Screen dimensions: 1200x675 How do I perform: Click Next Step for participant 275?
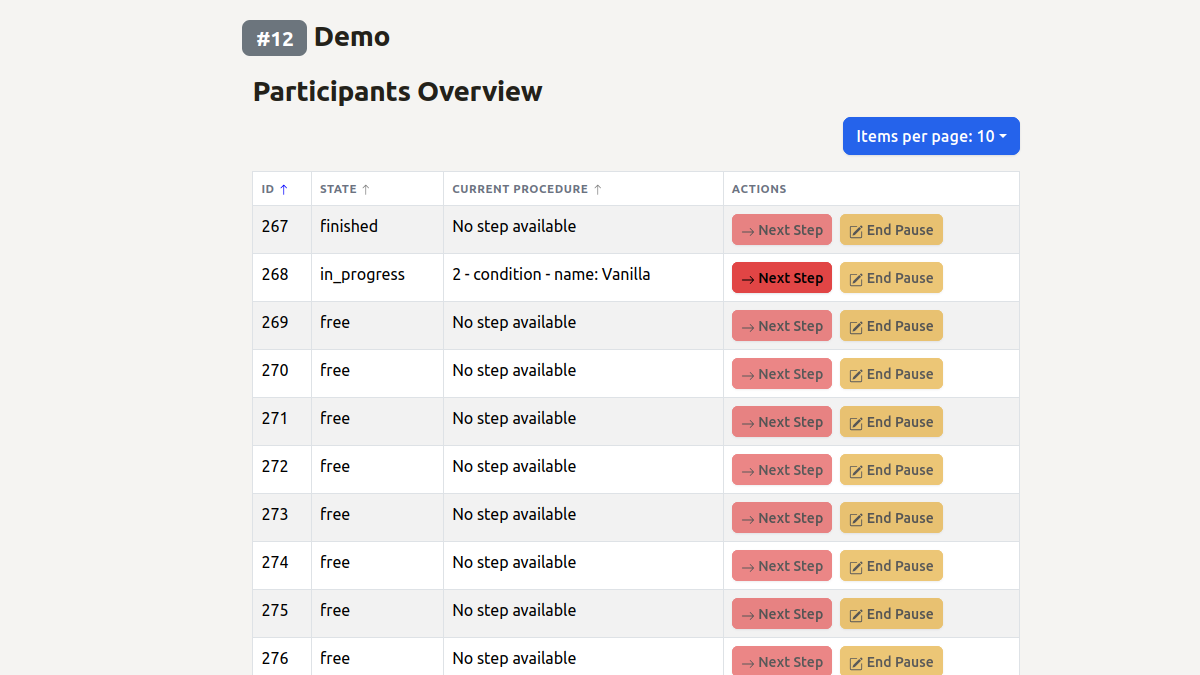(782, 614)
